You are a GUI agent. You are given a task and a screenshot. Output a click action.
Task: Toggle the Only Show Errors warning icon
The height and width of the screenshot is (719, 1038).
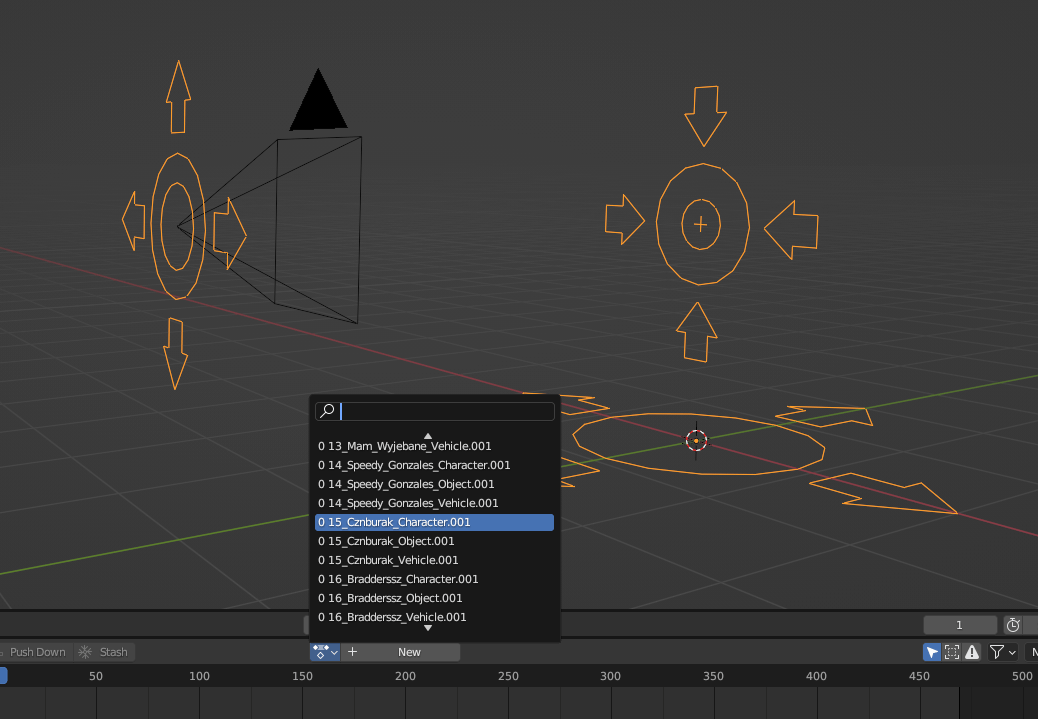click(972, 652)
